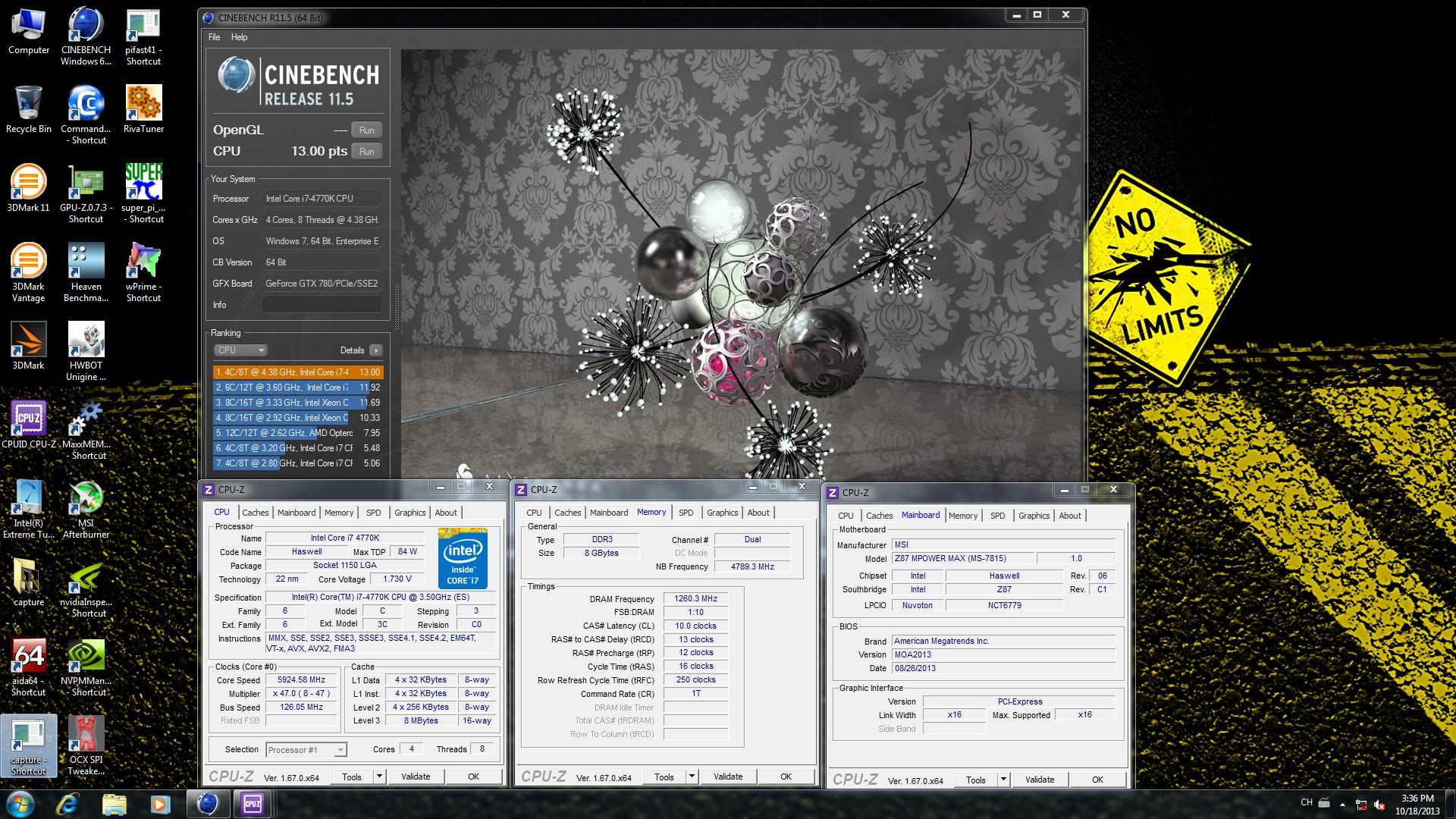Run the OpenGL benchmark
The width and height of the screenshot is (1456, 819).
pos(366,130)
